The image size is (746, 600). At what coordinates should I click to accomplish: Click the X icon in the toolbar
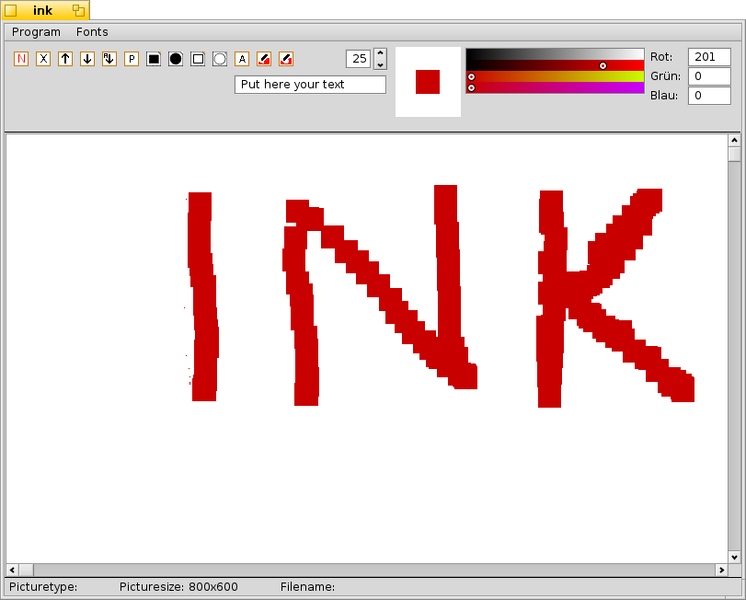(43, 59)
